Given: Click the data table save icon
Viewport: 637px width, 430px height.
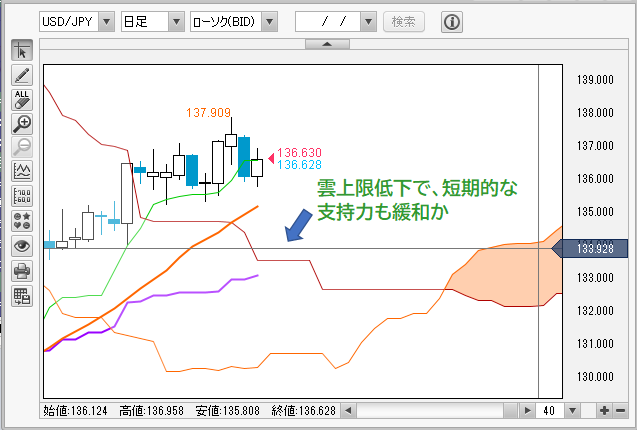Looking at the screenshot, I should point(22,296).
